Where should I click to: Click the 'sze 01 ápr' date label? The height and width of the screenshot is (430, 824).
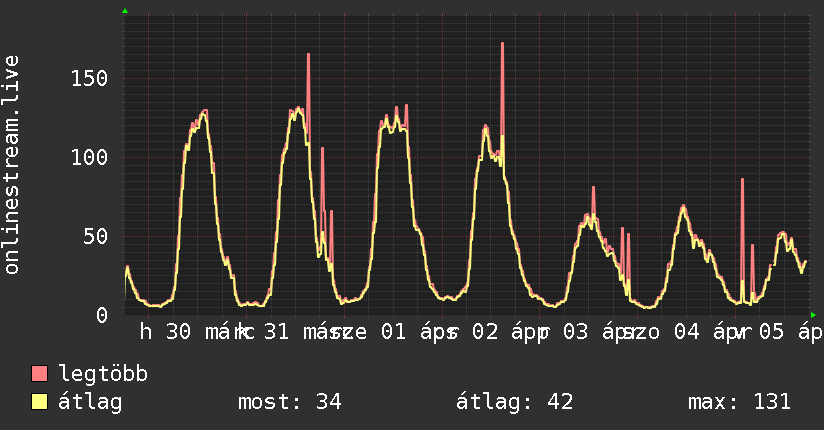pos(394,332)
